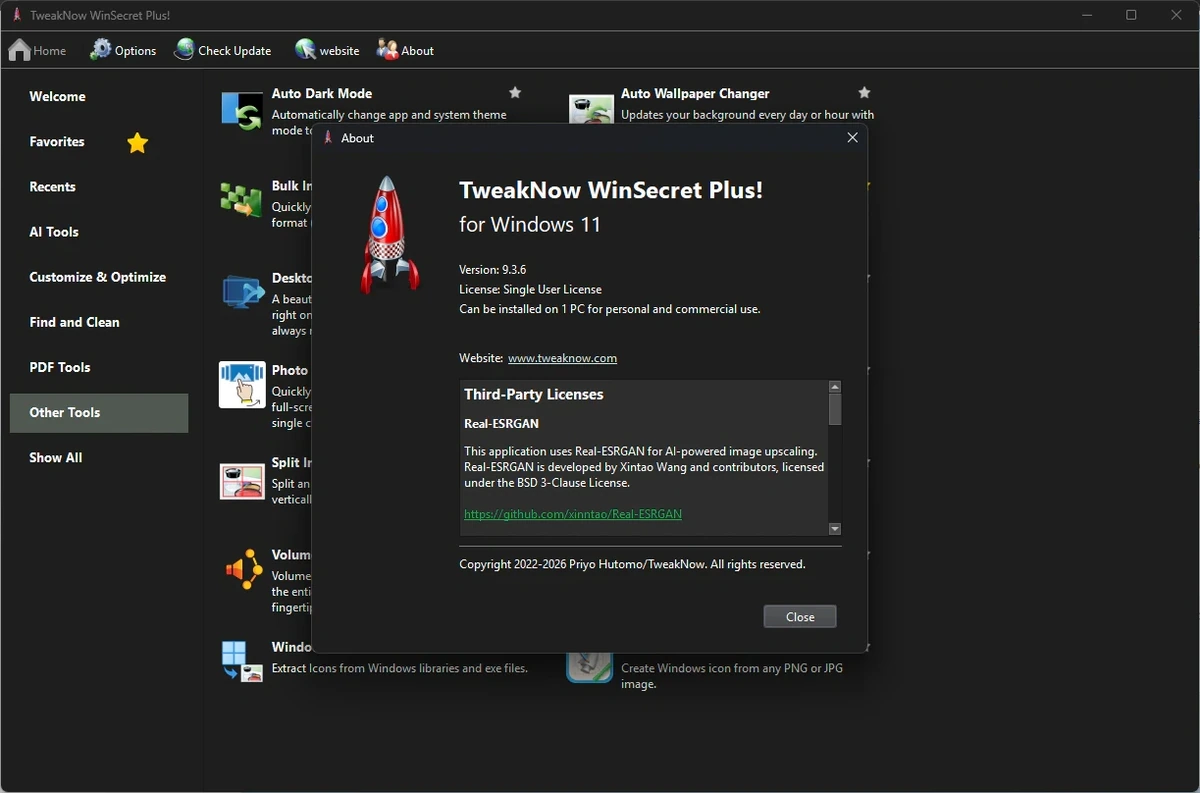Click the Bulk image tool icon
Image resolution: width=1200 pixels, height=793 pixels.
(241, 200)
